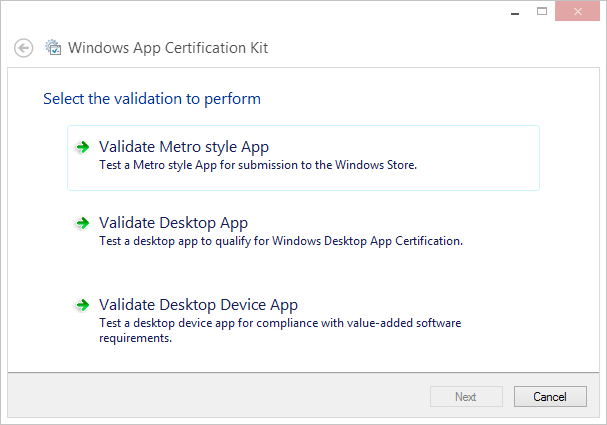Click the Select the validation to perform heading
The width and height of the screenshot is (607, 425).
pyautogui.click(x=152, y=99)
